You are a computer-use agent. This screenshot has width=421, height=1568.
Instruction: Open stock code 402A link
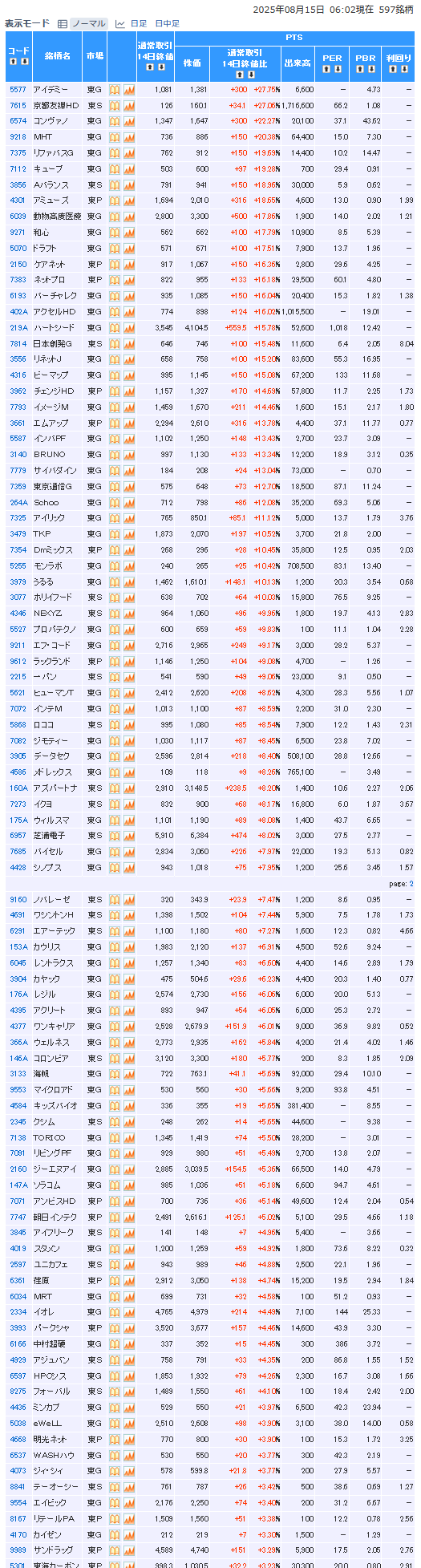pyautogui.click(x=18, y=312)
